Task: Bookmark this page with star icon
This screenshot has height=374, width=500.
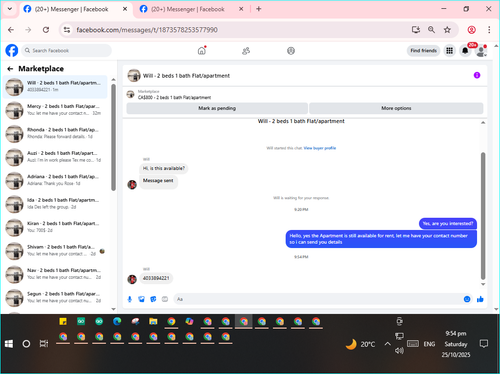Action: point(447,30)
